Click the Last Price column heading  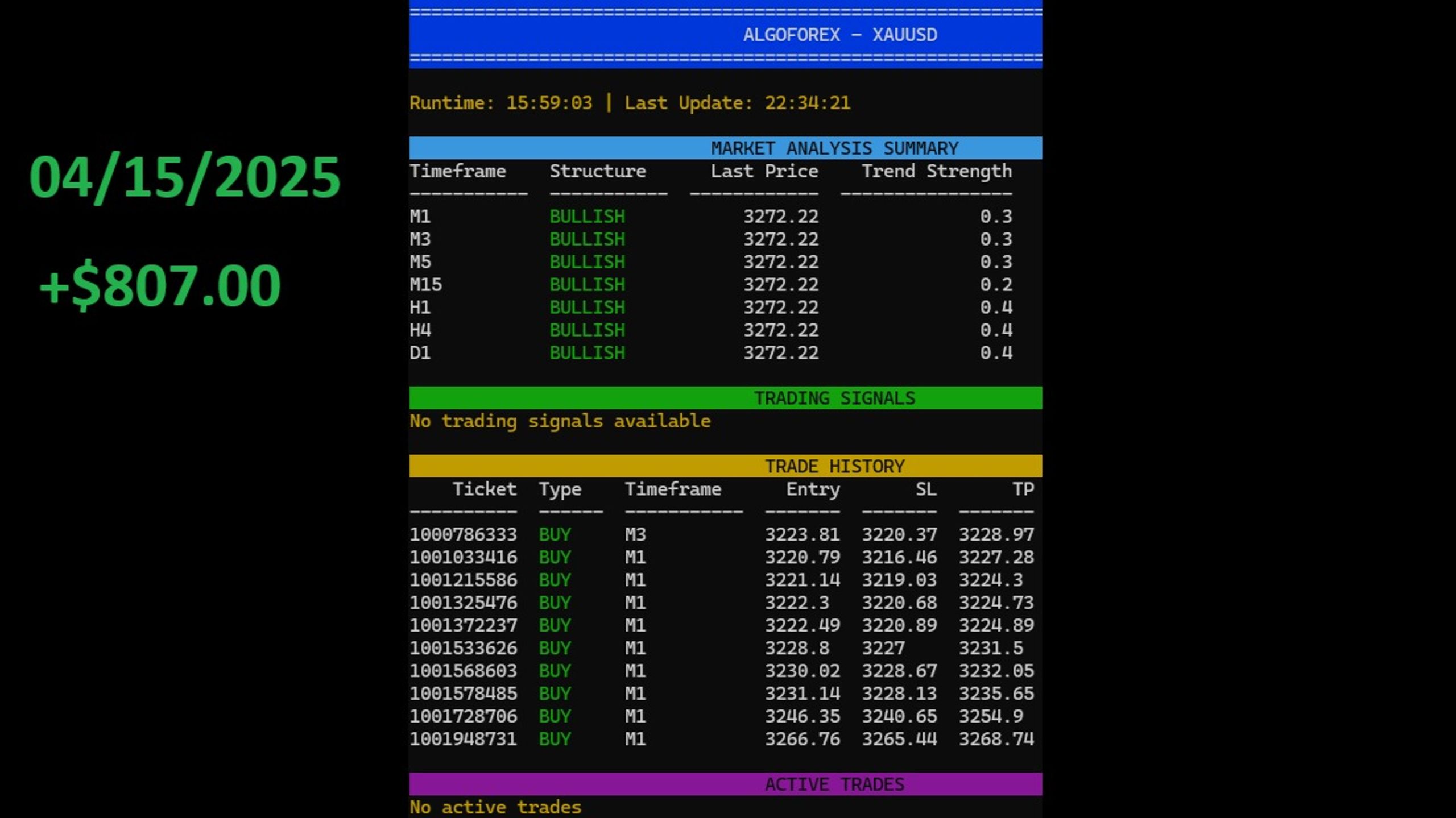[764, 171]
